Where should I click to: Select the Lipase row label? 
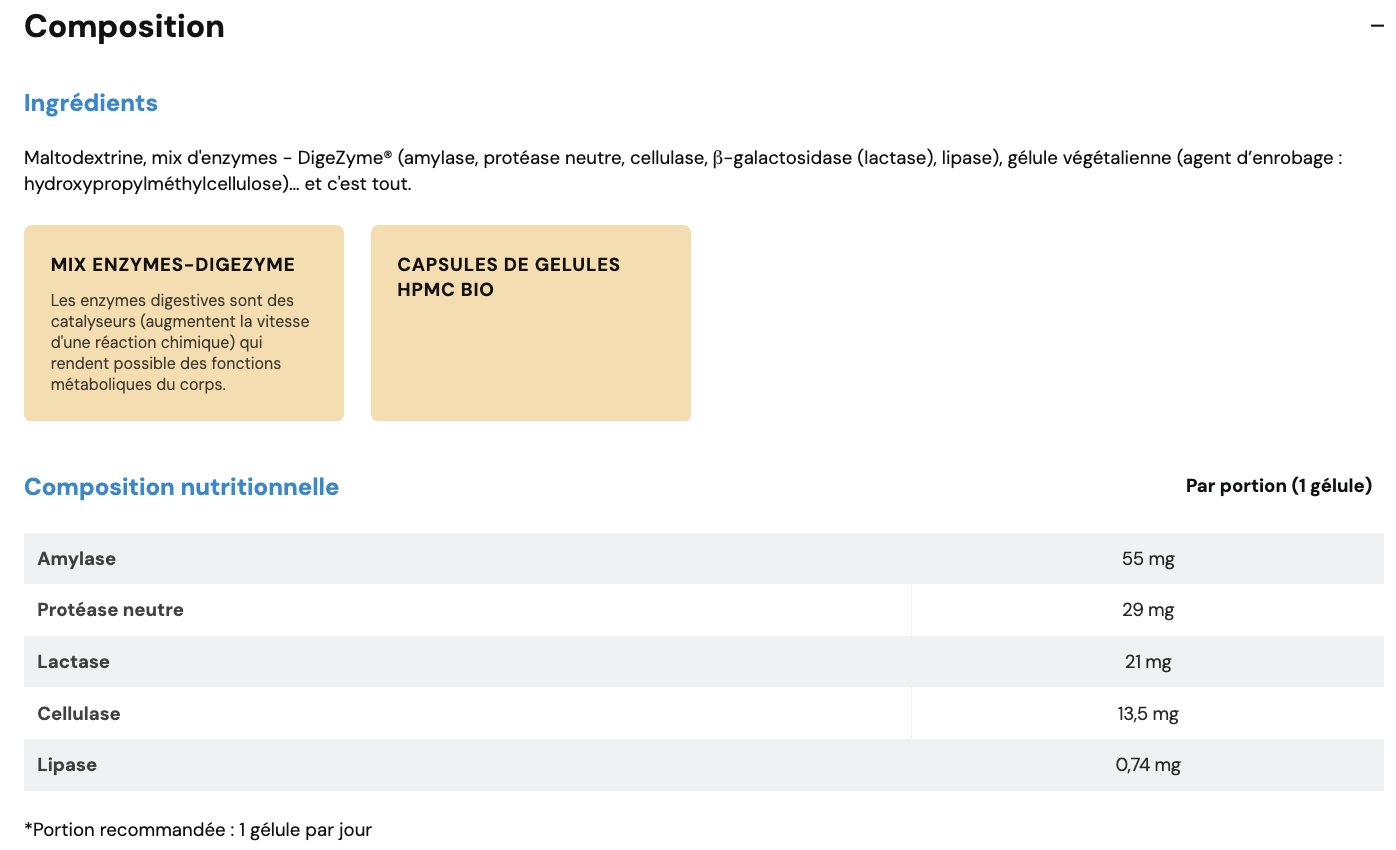[67, 765]
